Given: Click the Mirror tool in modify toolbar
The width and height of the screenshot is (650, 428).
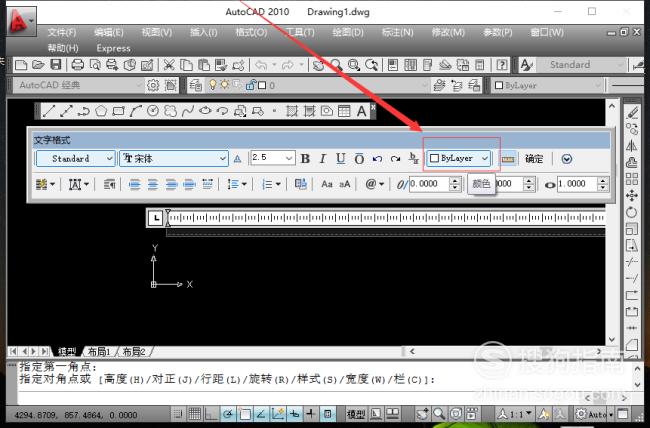Looking at the screenshot, I should pos(632,146).
